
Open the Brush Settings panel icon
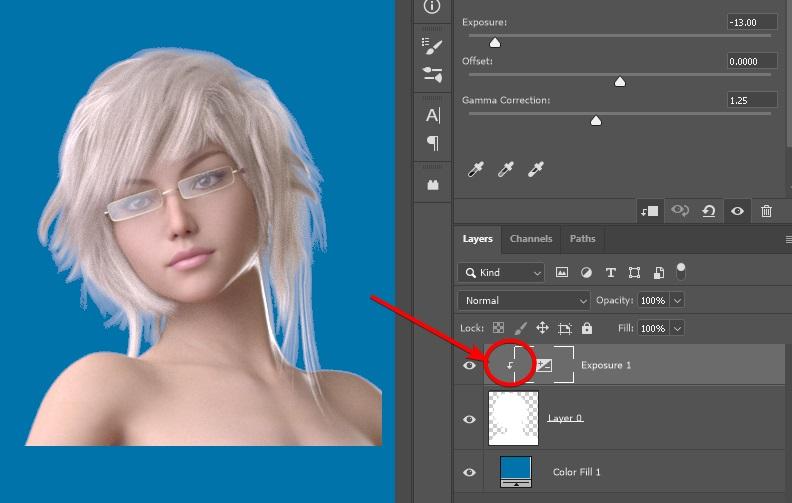(x=432, y=46)
